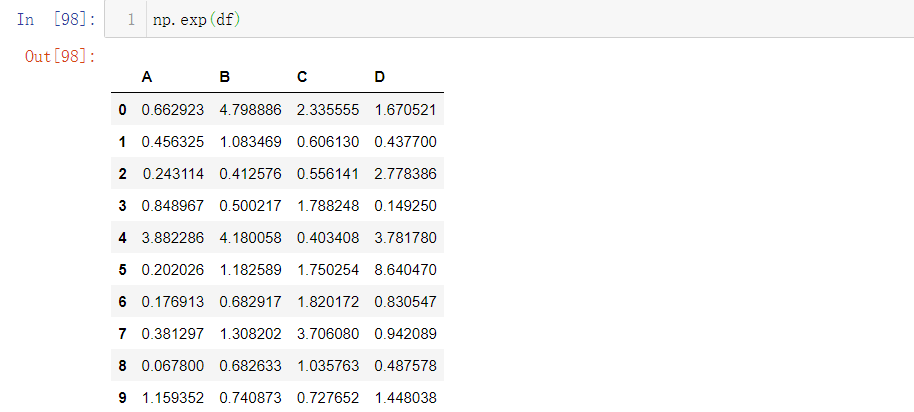
Task: Select row index 4
Action: click(122, 238)
